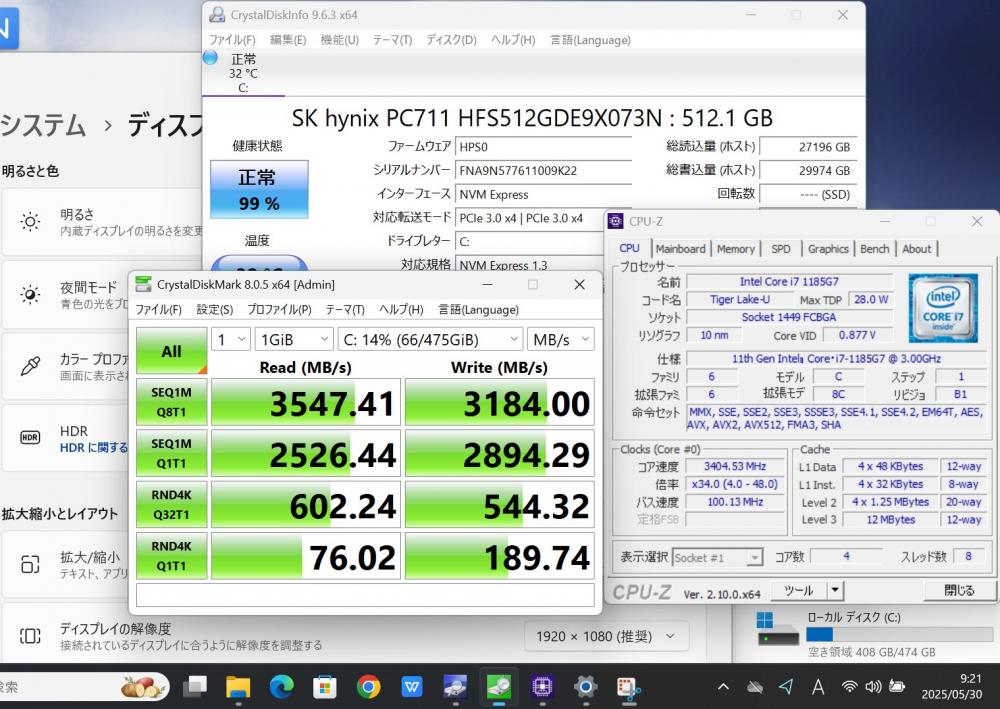
Task: Click the color profile eyedropper icon
Action: pyautogui.click(x=30, y=366)
